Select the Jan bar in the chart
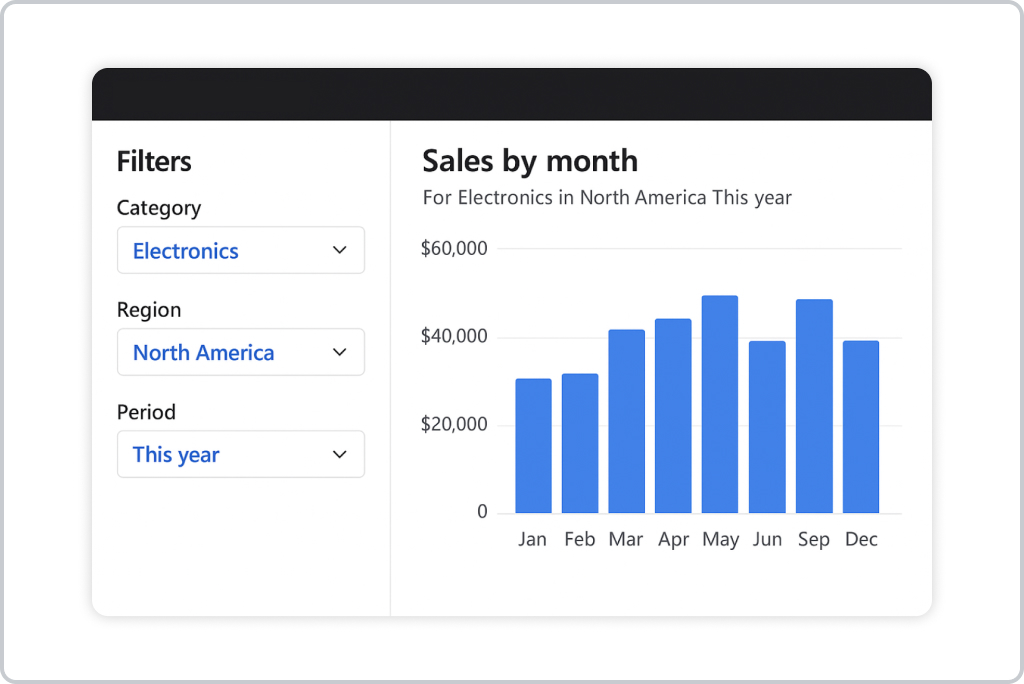Screen dimensions: 1024x684 click(533, 446)
